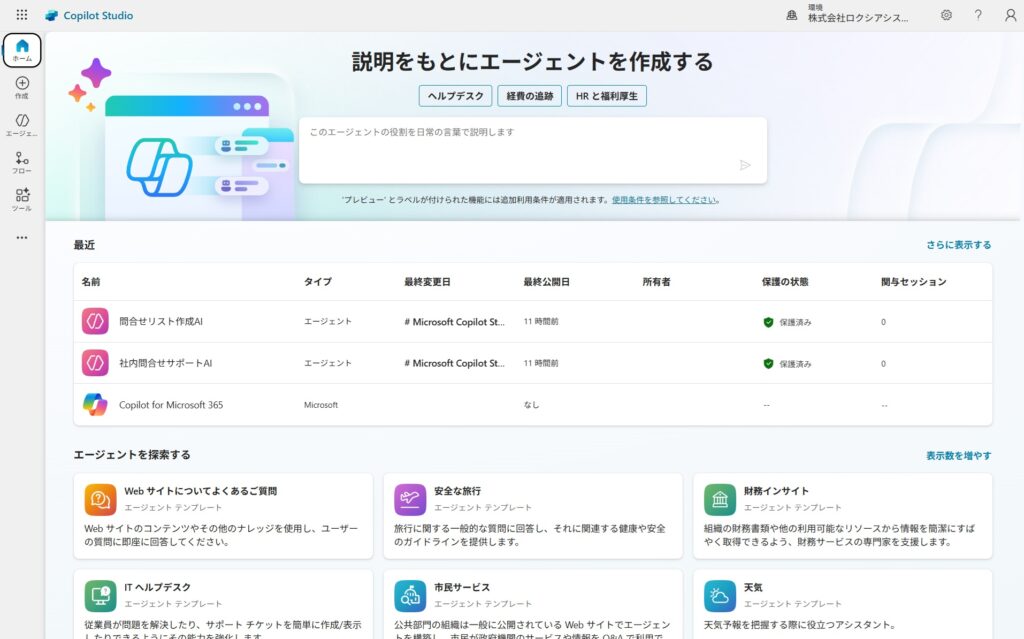Image resolution: width=1024 pixels, height=639 pixels.
Task: Go to Home (ホーム) in sidebar
Action: [x=22, y=50]
